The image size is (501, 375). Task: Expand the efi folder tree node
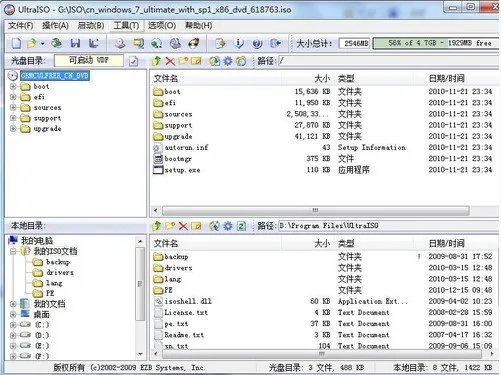(x=13, y=97)
